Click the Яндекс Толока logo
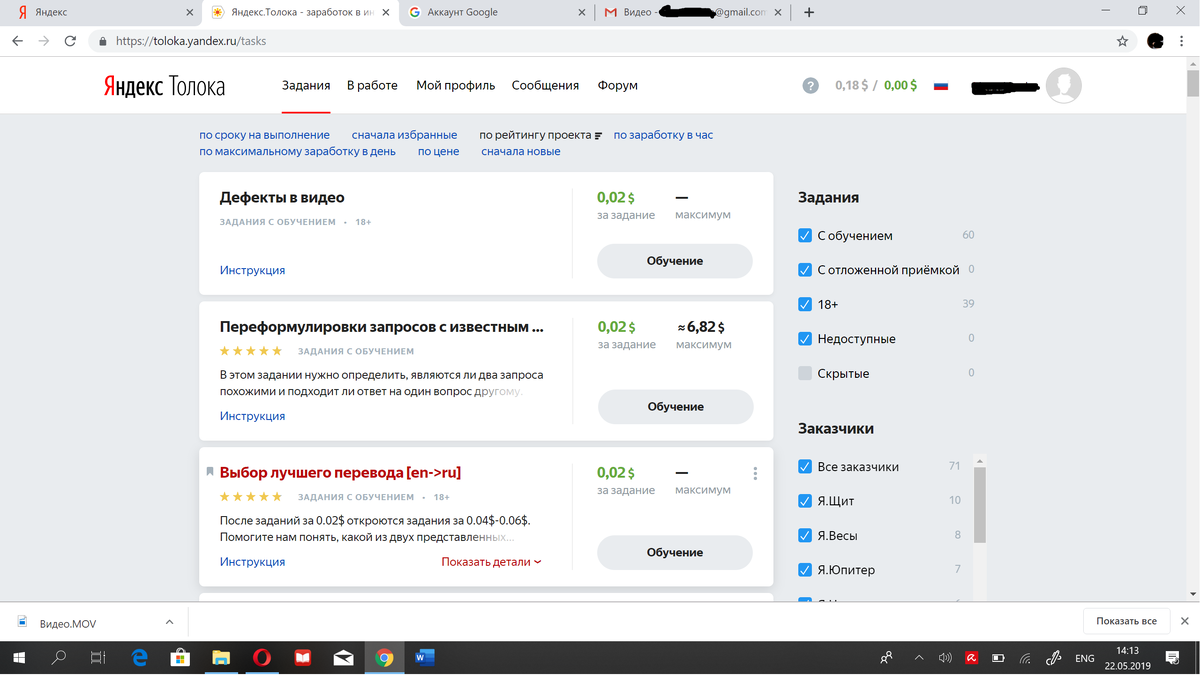This screenshot has height=675, width=1200. pos(164,86)
